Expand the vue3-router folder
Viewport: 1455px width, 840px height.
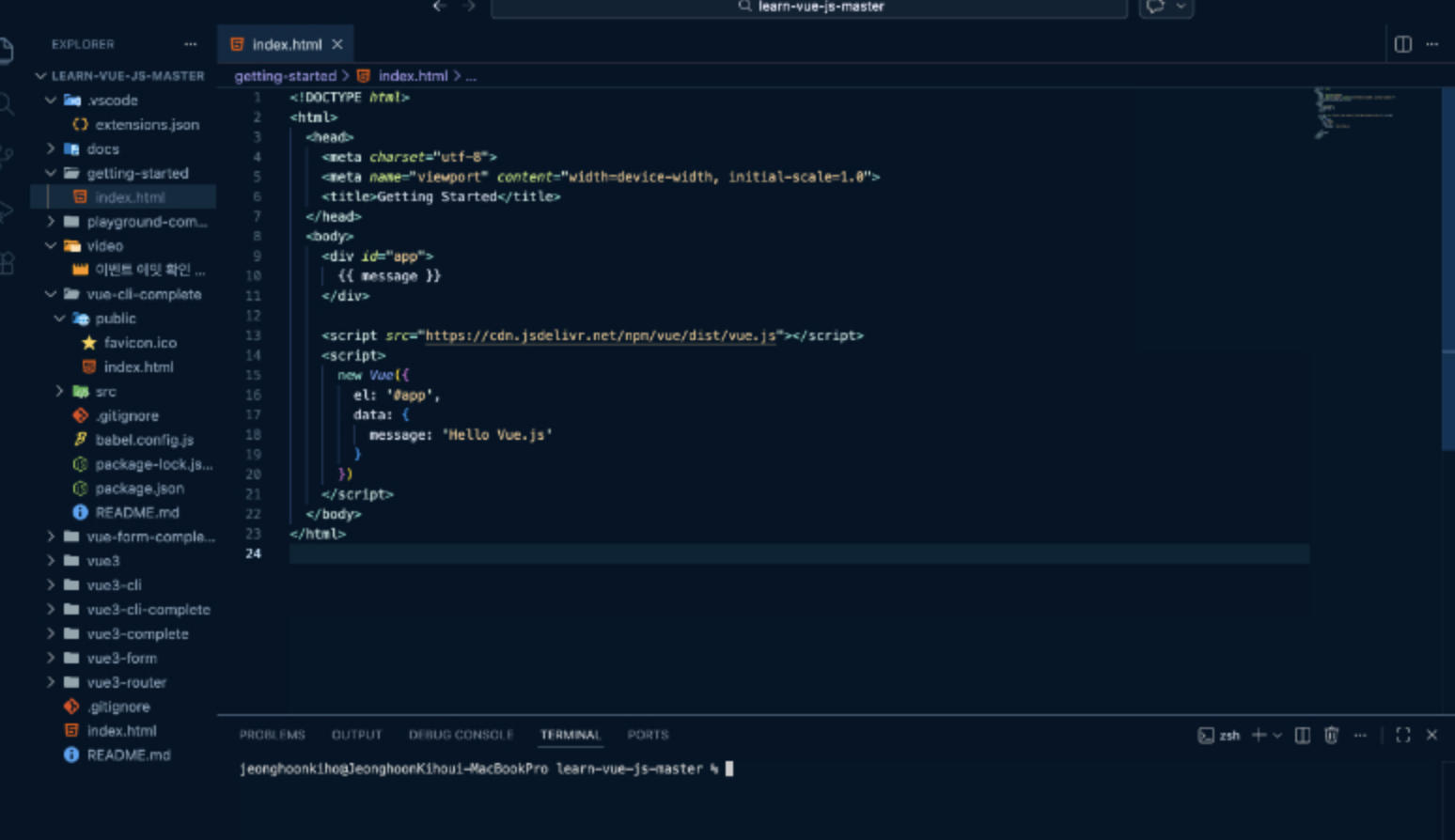[x=126, y=682]
